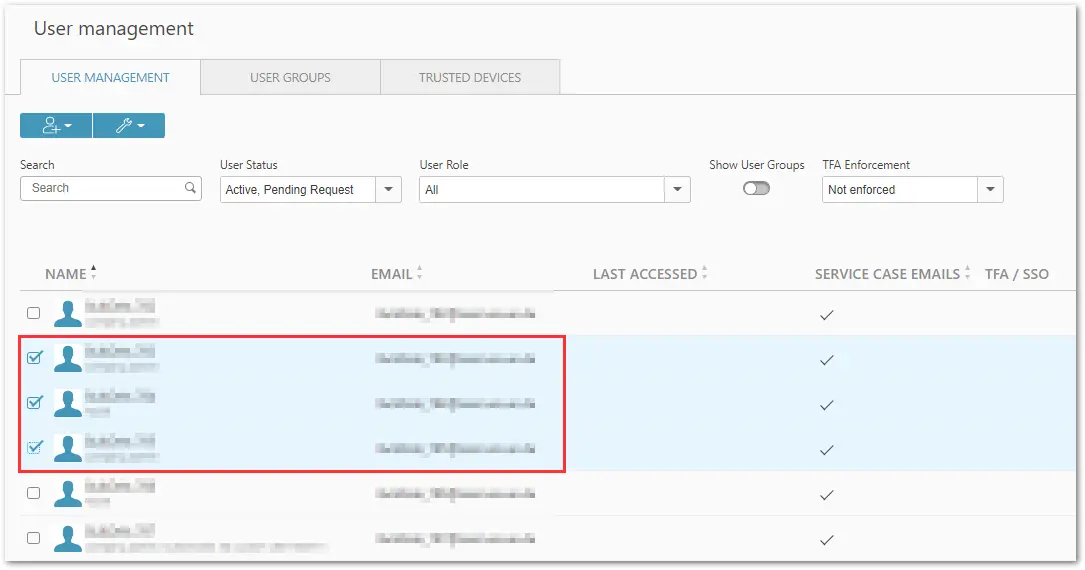Open the add user dropdown button
The image size is (1085, 570).
click(x=56, y=126)
